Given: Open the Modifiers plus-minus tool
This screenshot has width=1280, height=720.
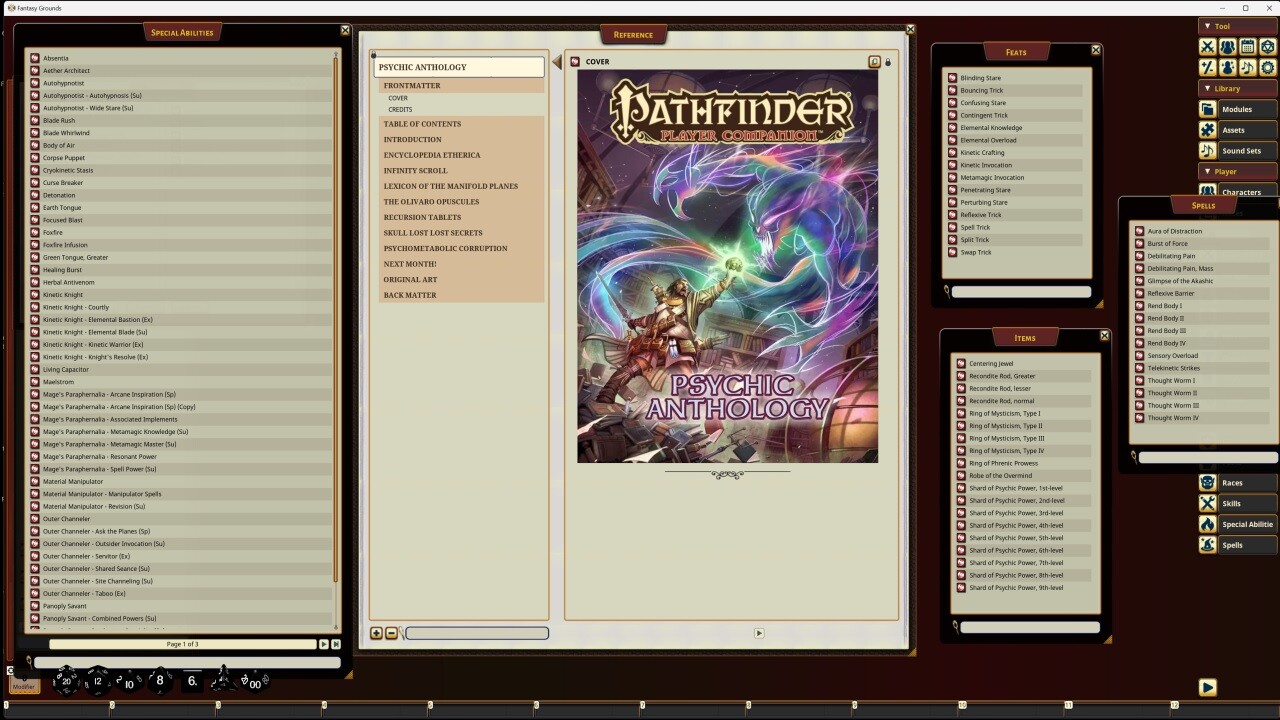Looking at the screenshot, I should tap(1207, 66).
